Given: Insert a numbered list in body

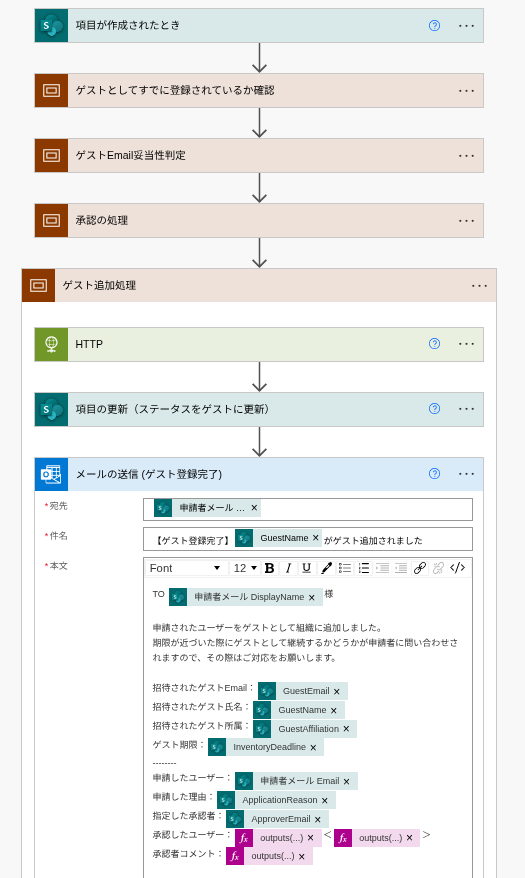Looking at the screenshot, I should point(364,568).
